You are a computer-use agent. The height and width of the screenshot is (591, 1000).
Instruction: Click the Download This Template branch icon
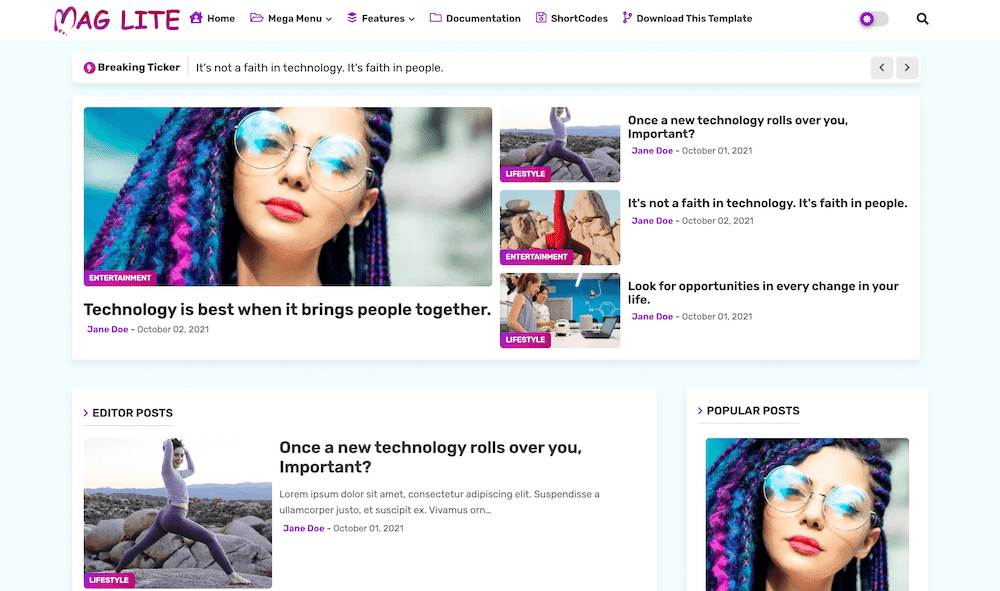627,18
